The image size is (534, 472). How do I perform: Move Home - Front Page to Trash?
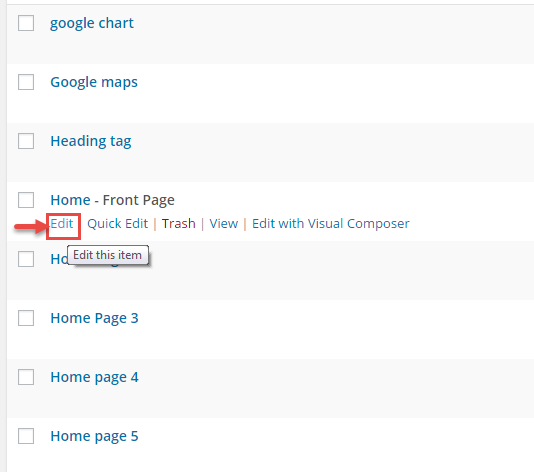point(178,224)
